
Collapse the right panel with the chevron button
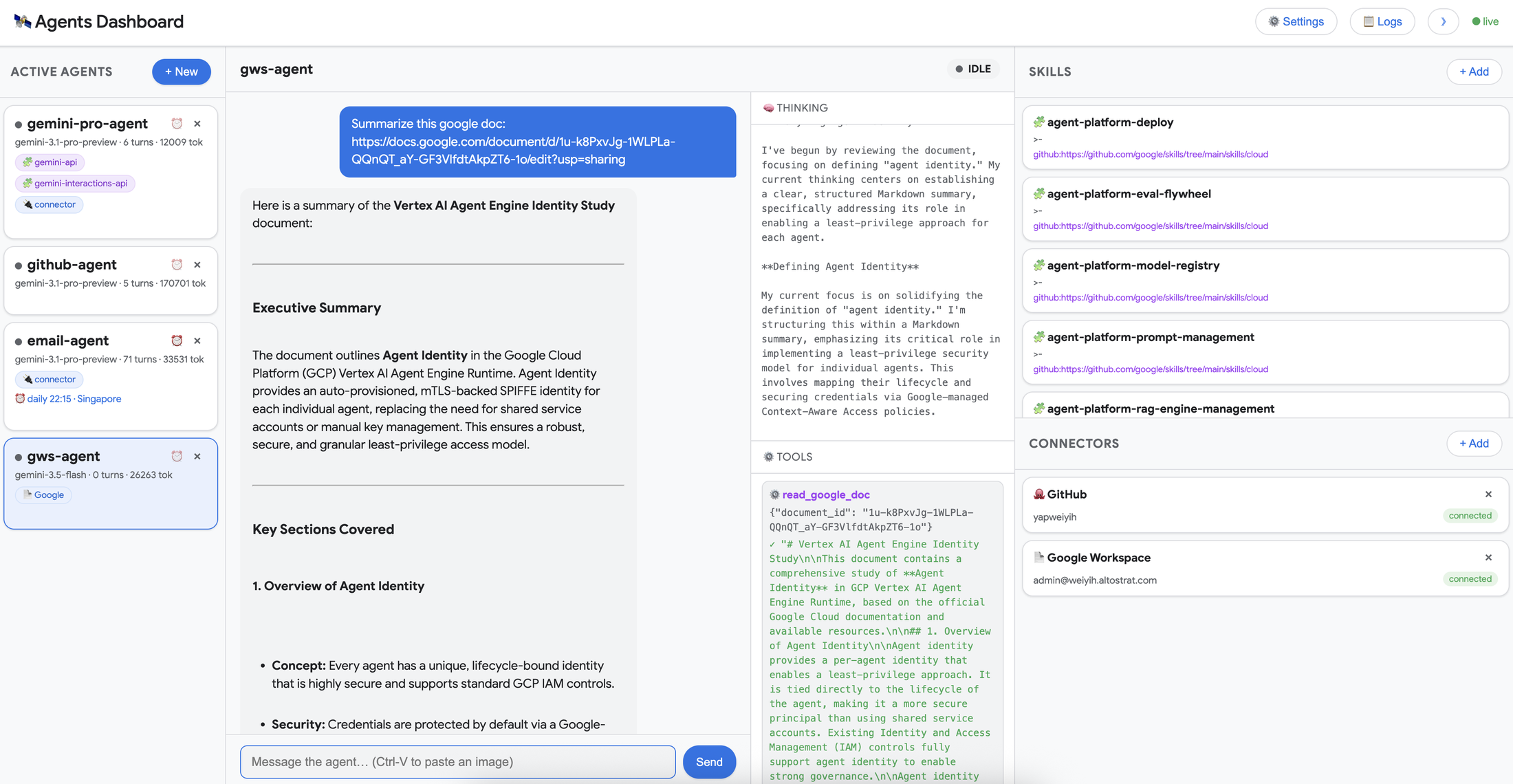1443,21
